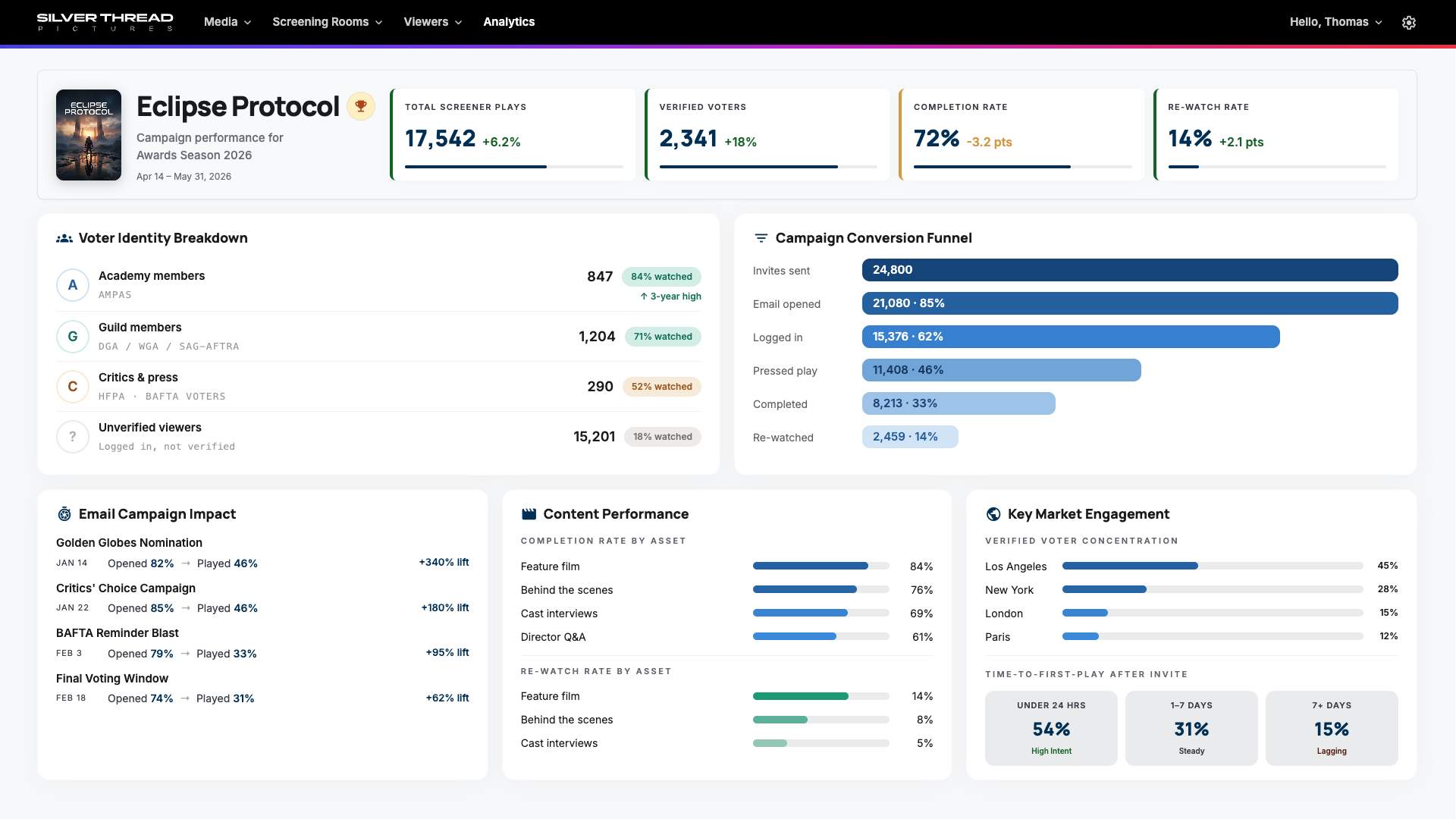Click the Verified Voters card
The width and height of the screenshot is (1456, 819).
[767, 135]
